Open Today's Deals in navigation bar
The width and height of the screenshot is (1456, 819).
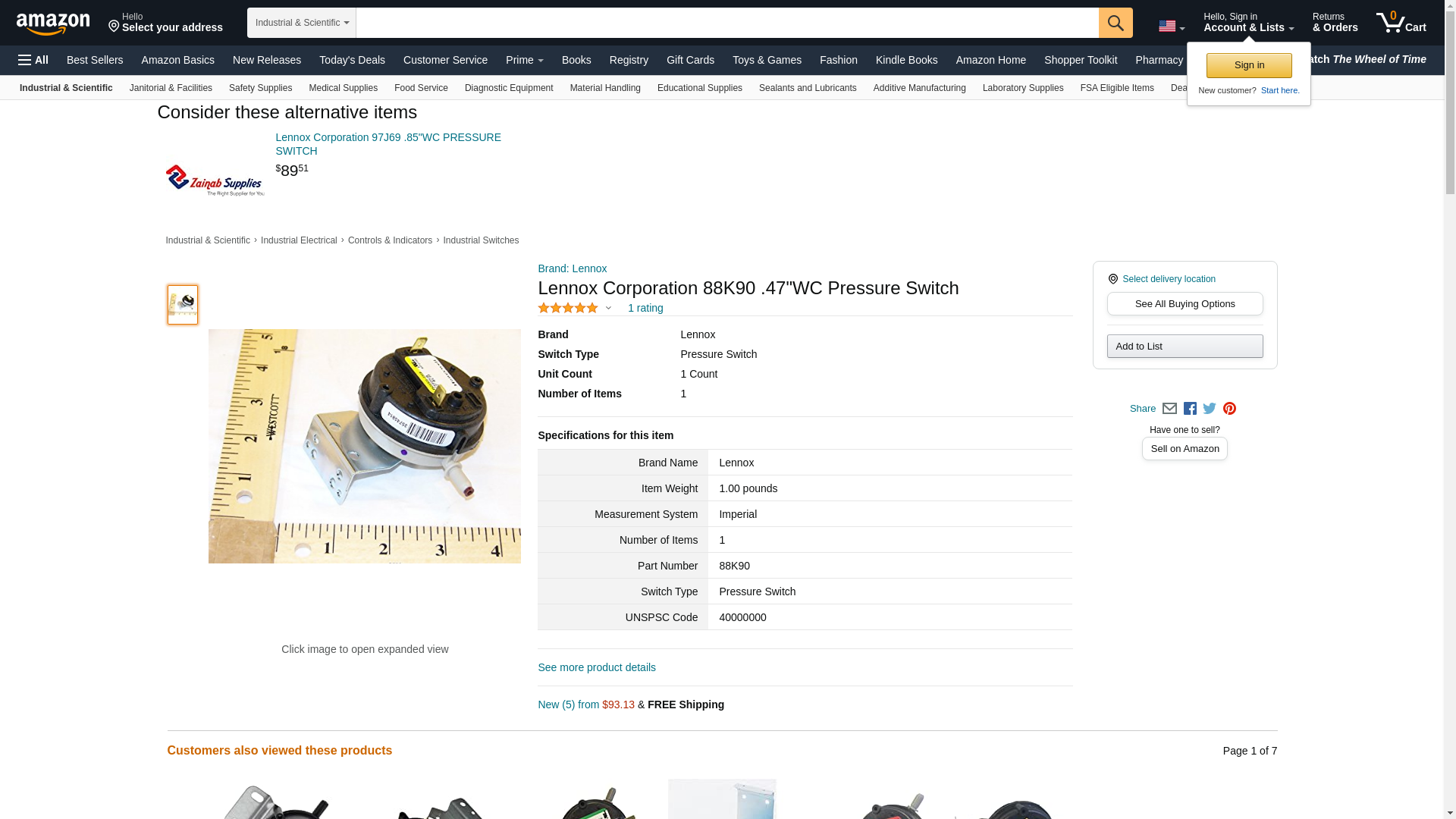352,60
